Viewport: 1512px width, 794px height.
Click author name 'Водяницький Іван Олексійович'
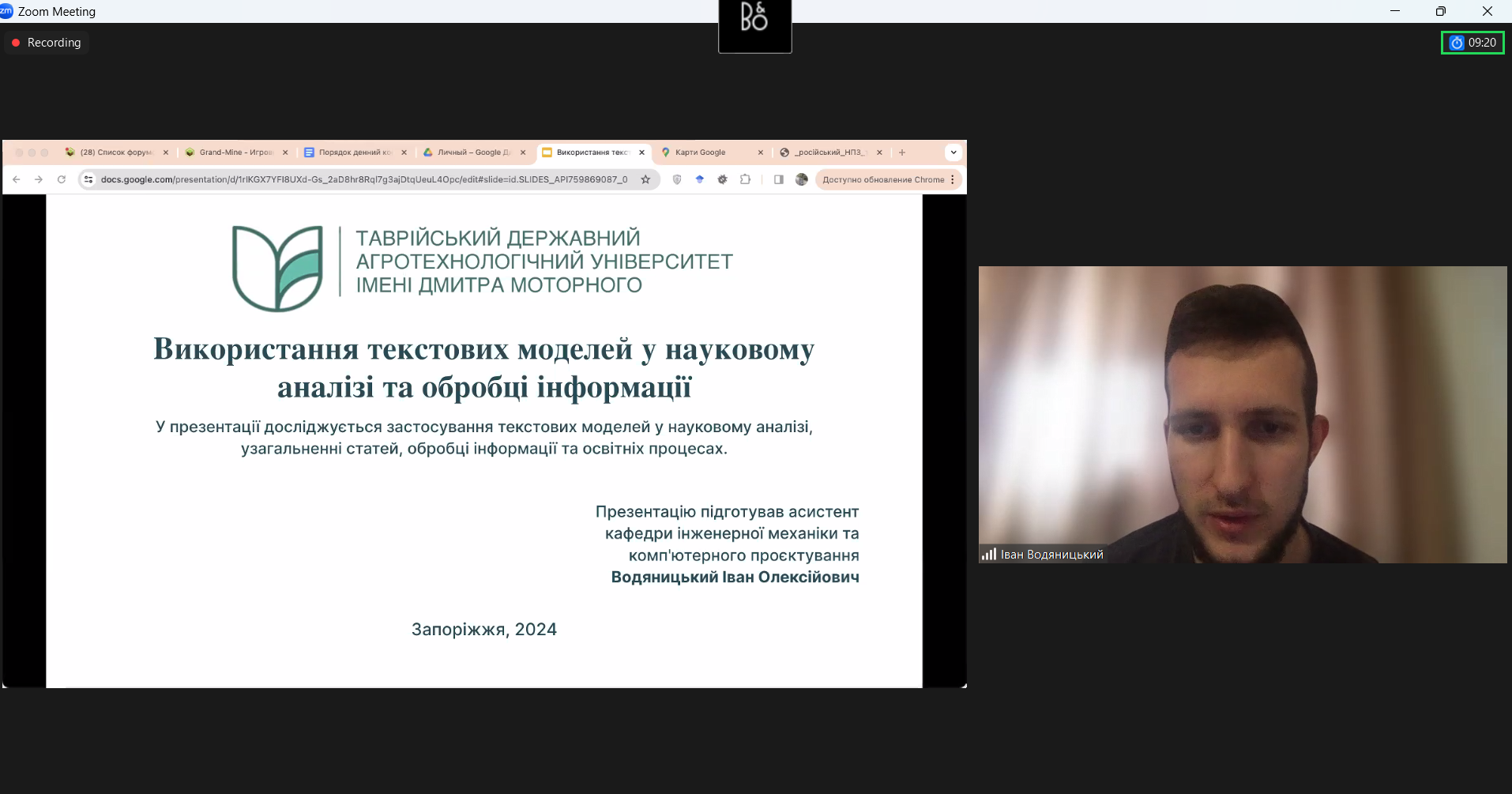tap(735, 578)
